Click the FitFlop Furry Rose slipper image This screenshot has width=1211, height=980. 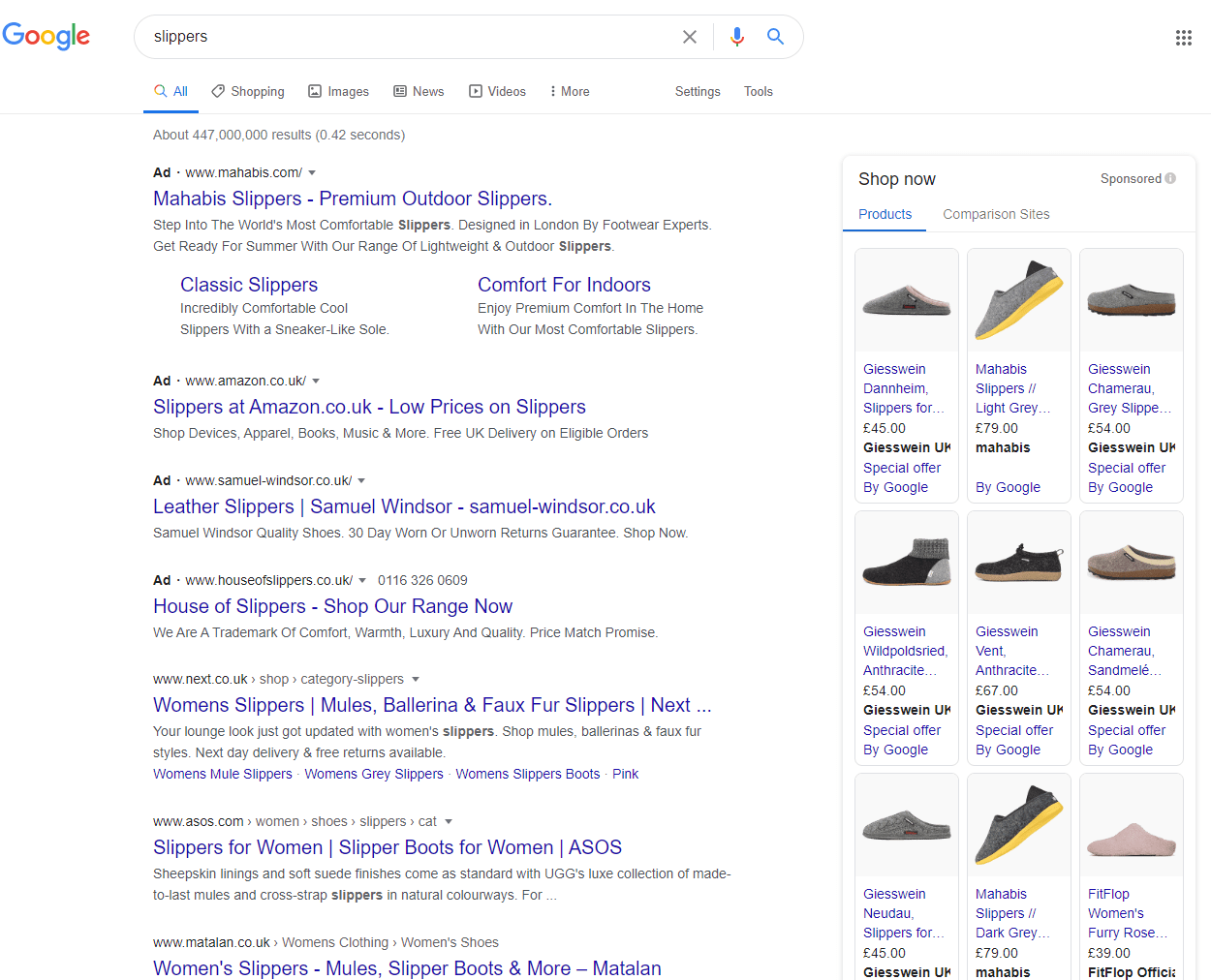point(1132,825)
